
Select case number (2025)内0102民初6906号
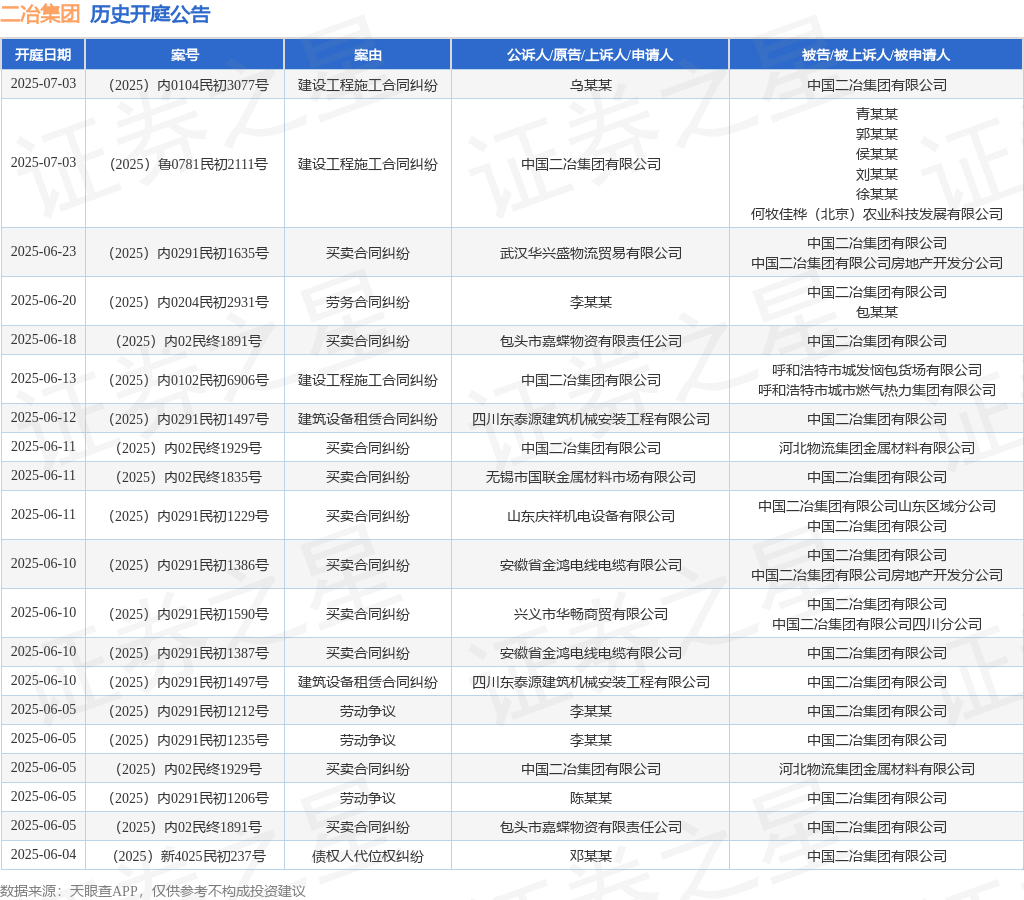pyautogui.click(x=187, y=380)
